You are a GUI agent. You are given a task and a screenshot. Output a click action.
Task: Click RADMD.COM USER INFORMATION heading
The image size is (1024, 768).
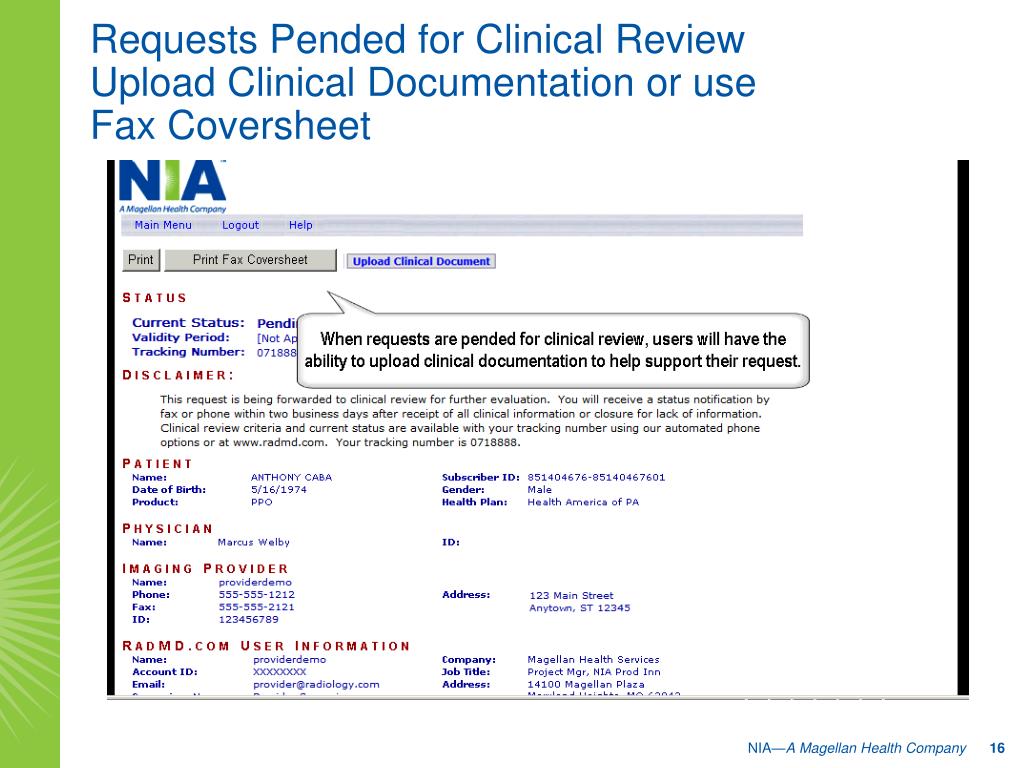pos(266,646)
